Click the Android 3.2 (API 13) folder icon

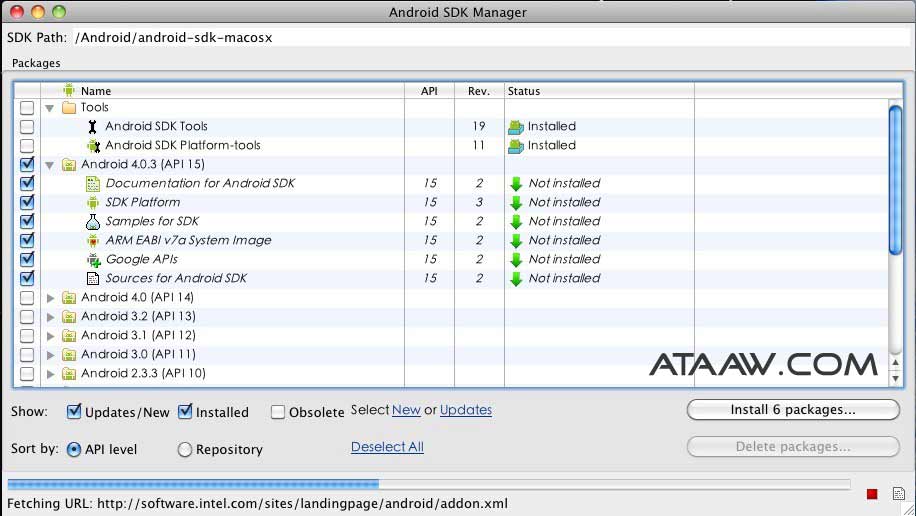(x=69, y=317)
